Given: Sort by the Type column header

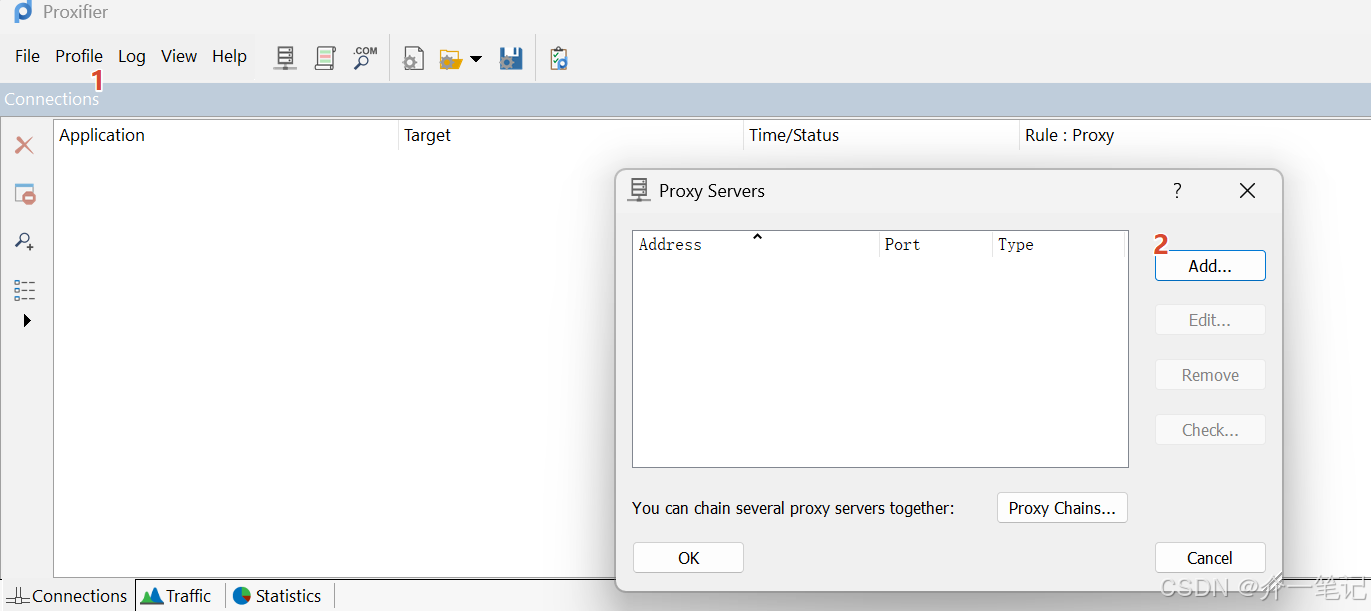Looking at the screenshot, I should 1059,244.
